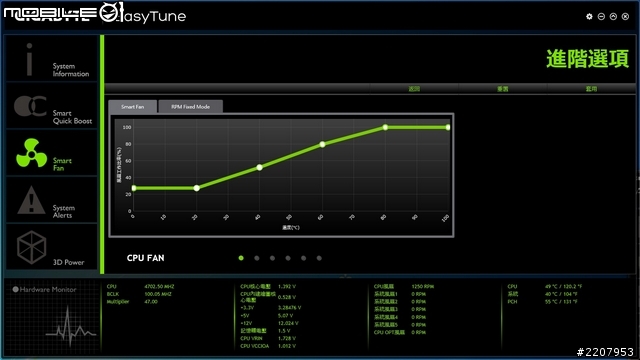This screenshot has width=640, height=360.
Task: Open the System Information section
Action: click(51, 58)
